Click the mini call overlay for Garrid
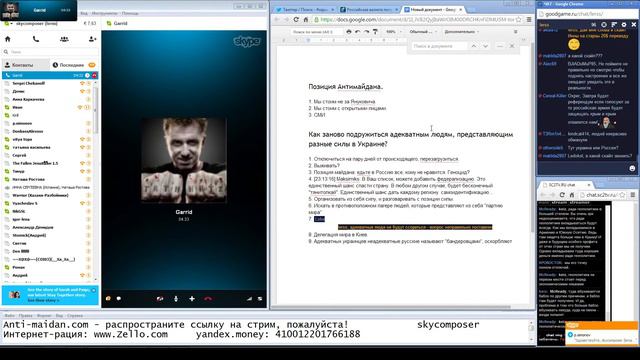The height and width of the screenshot is (360, 640). click(x=38, y=10)
